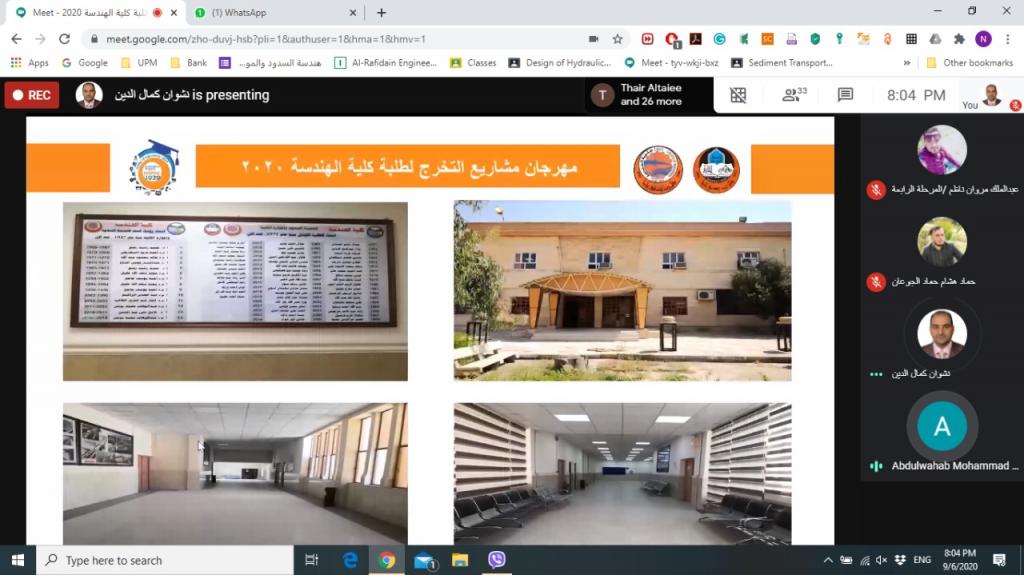1024x575 pixels.
Task: Reload the Google Meet page
Action: click(x=64, y=39)
